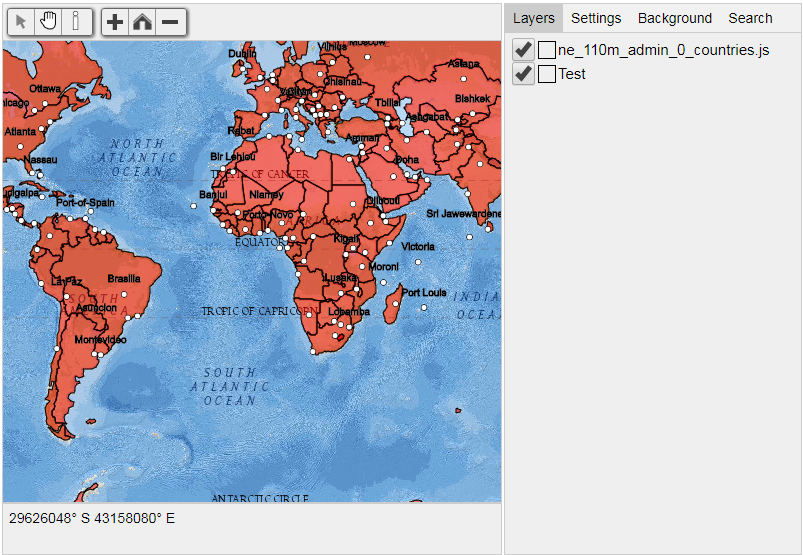Viewport: 803px width, 555px height.
Task: Toggle visibility of ne_110m_admin_0_countries.js layer checkmark
Action: [x=523, y=50]
